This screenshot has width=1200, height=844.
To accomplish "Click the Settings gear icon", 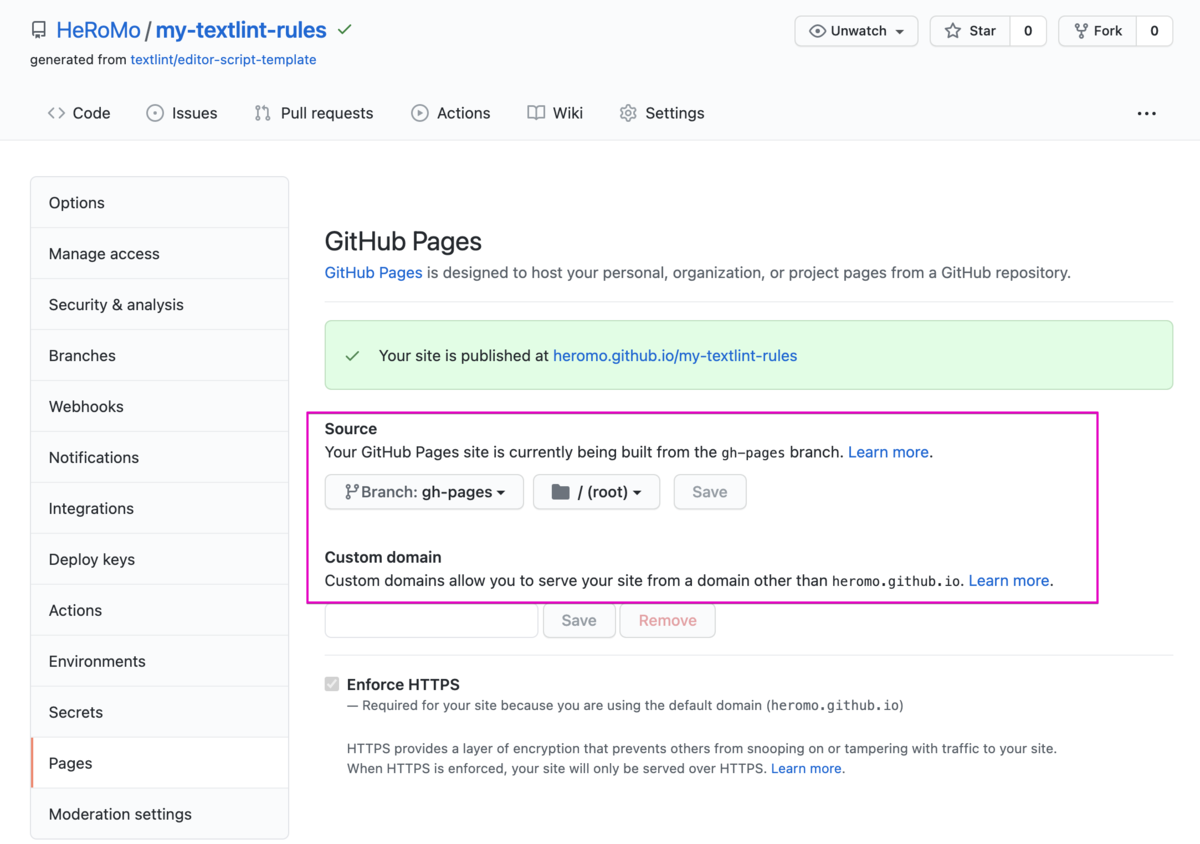I will [x=628, y=113].
